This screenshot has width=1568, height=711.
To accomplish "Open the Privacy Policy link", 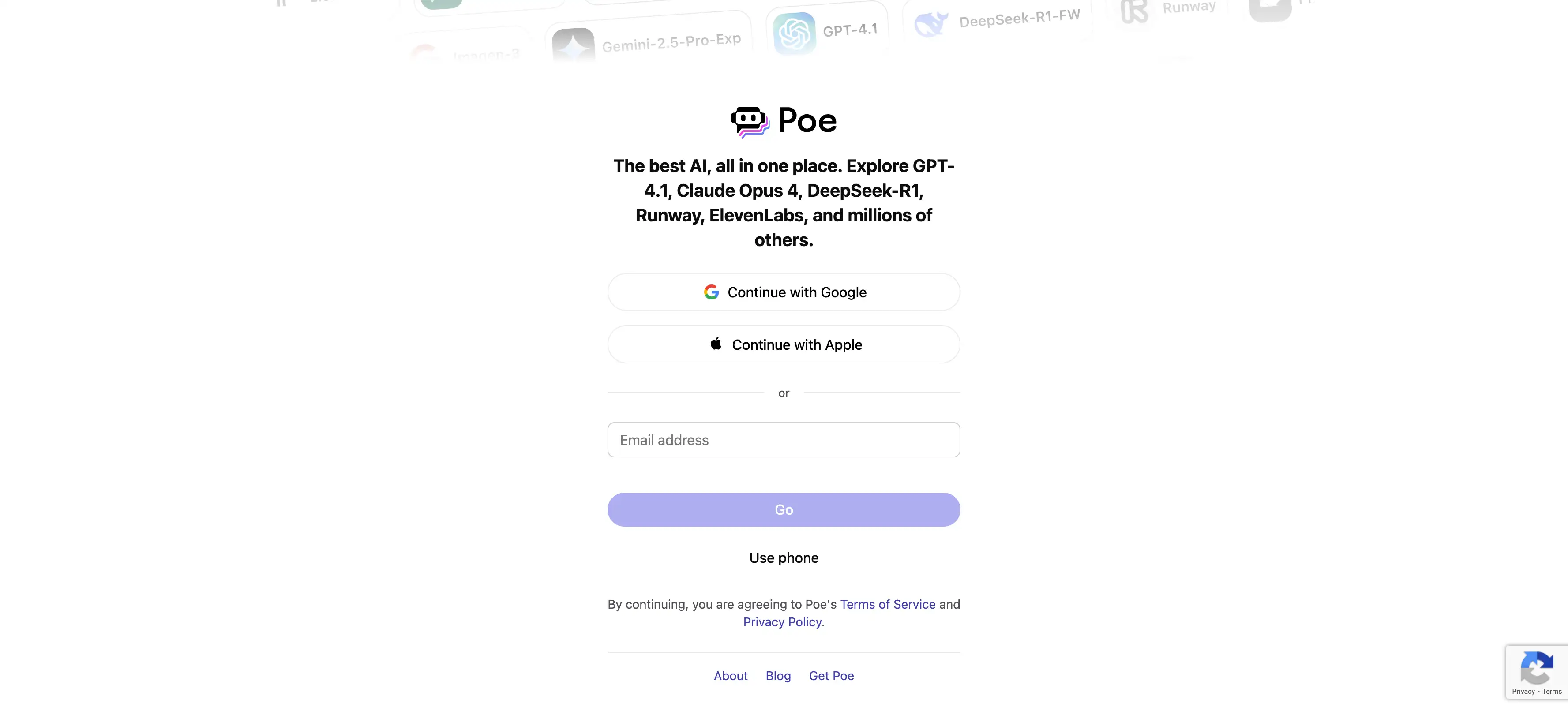I will pos(782,622).
